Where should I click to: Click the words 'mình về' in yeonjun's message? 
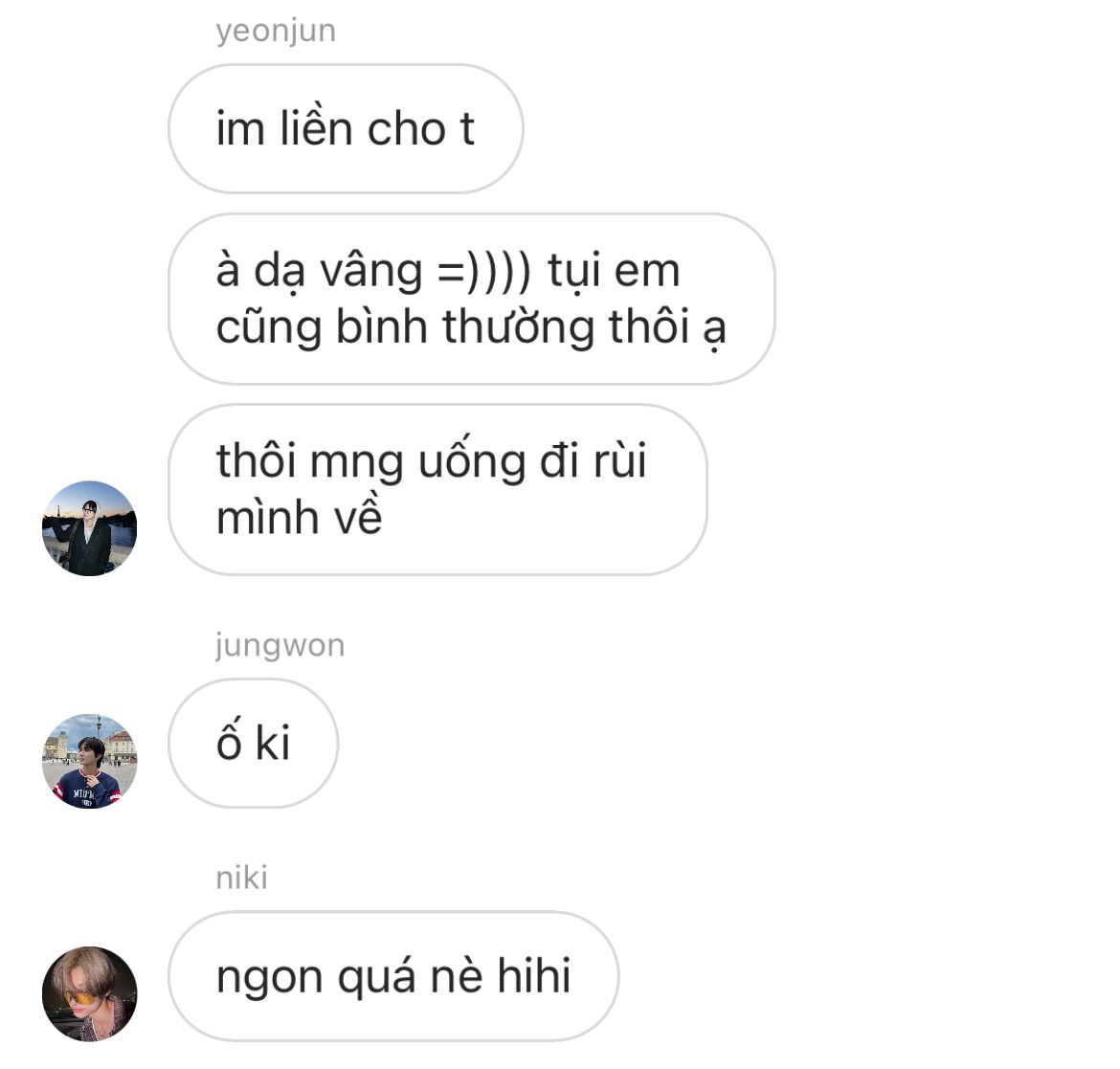point(300,517)
